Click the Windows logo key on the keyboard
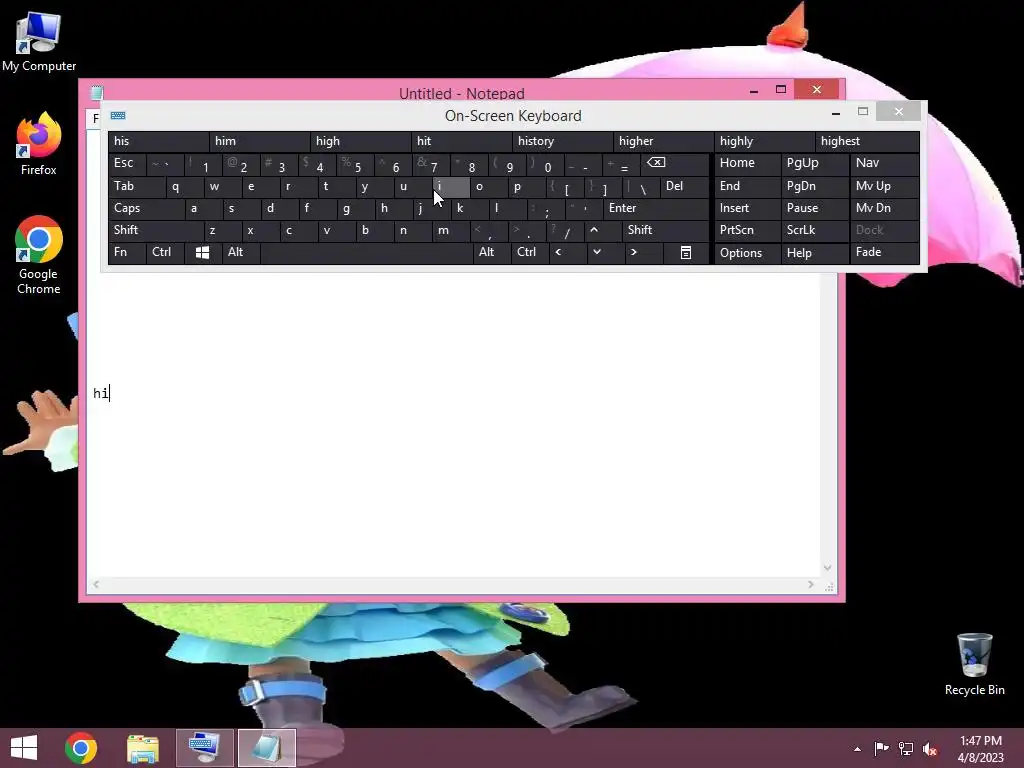Image resolution: width=1024 pixels, height=768 pixels. click(202, 253)
